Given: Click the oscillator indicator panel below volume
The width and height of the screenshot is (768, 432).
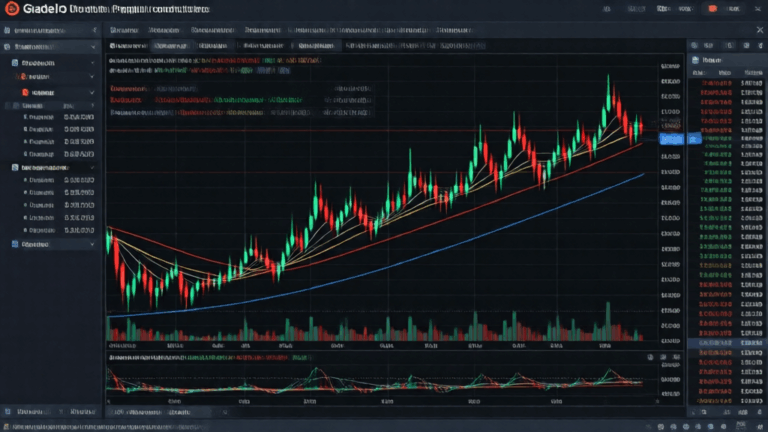Looking at the screenshot, I should (x=380, y=378).
